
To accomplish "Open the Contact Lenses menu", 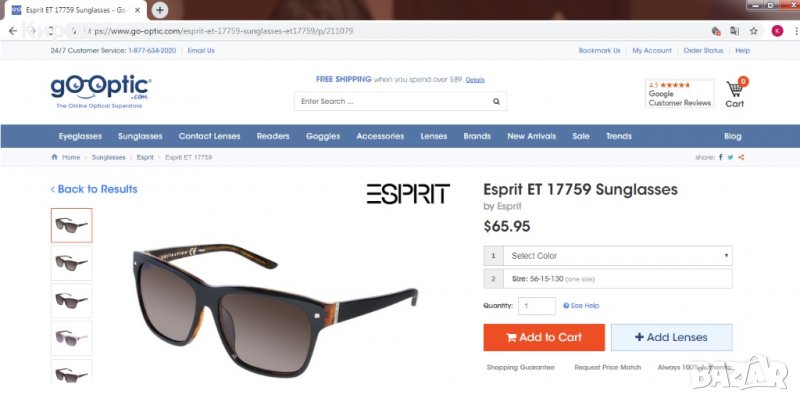I will point(209,136).
